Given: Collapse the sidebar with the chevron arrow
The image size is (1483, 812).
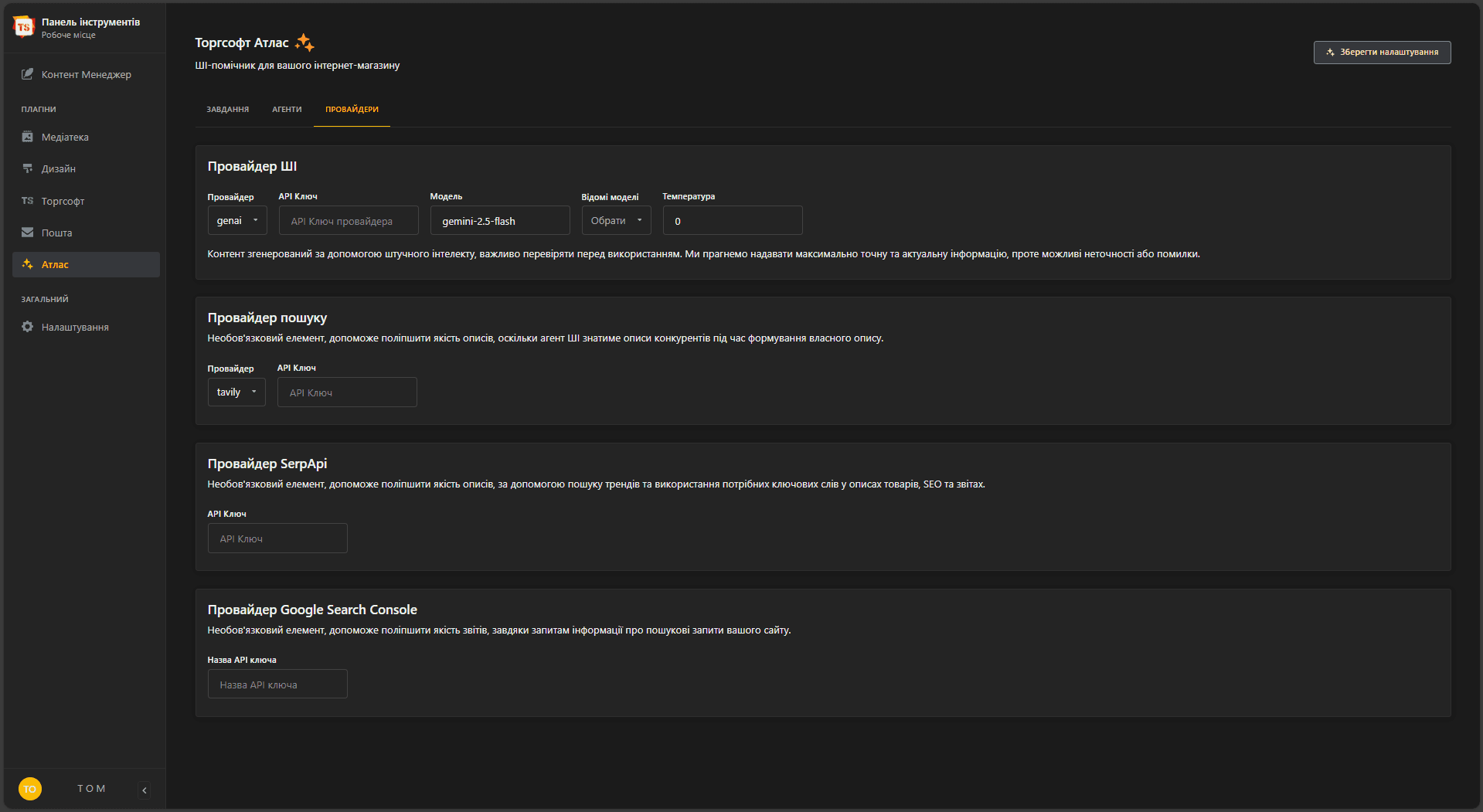Looking at the screenshot, I should pos(145,790).
